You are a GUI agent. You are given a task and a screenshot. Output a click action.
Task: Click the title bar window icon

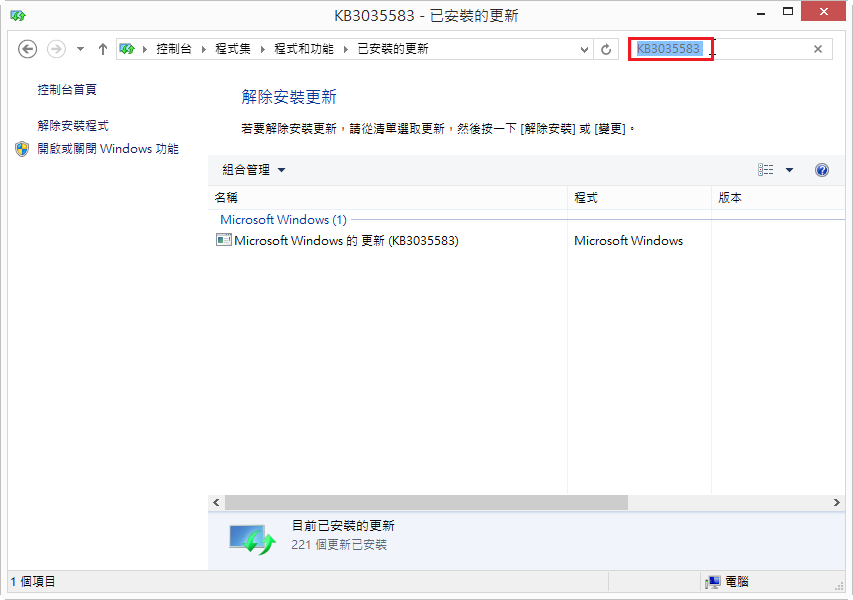click(x=18, y=16)
